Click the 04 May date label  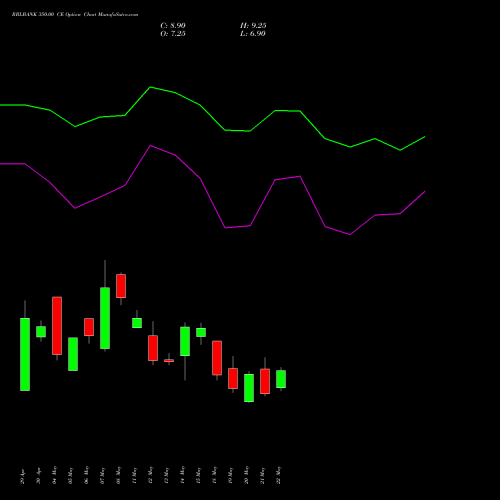54,475
